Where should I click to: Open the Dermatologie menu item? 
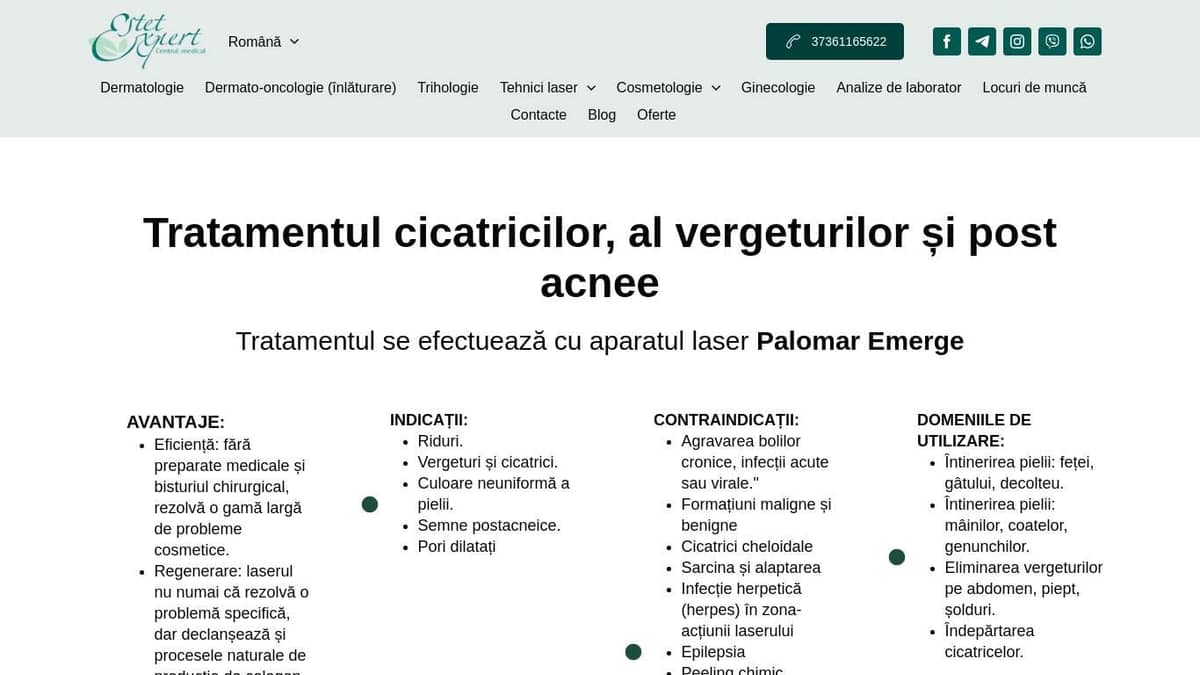141,88
